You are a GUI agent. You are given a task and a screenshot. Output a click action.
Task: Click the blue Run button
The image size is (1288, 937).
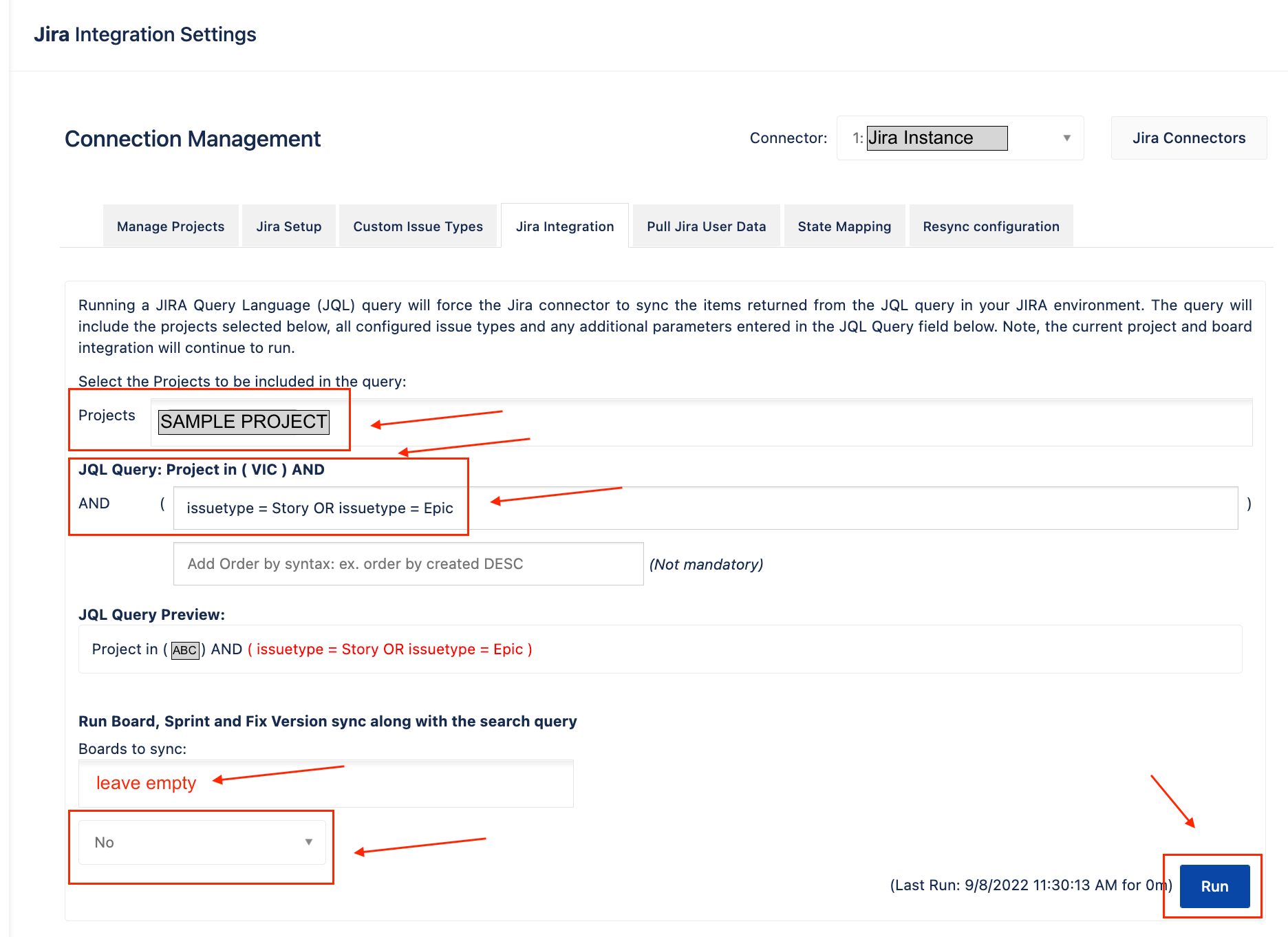coord(1214,887)
